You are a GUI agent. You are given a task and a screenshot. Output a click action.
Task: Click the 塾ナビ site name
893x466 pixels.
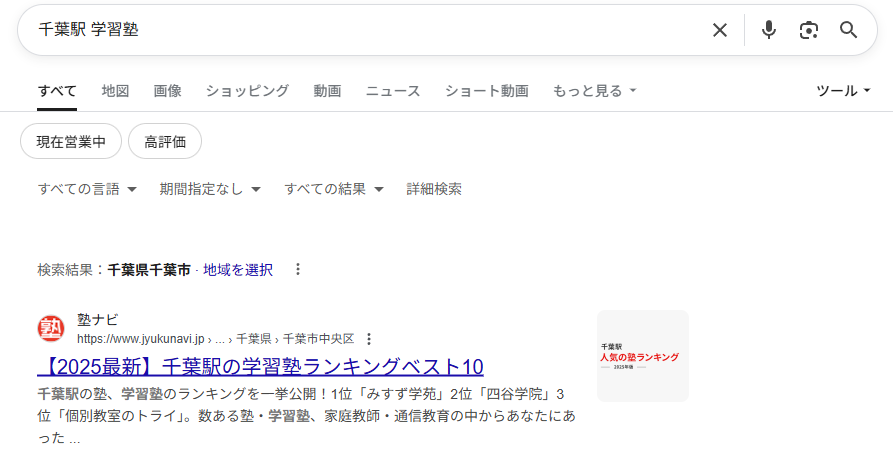pos(97,320)
